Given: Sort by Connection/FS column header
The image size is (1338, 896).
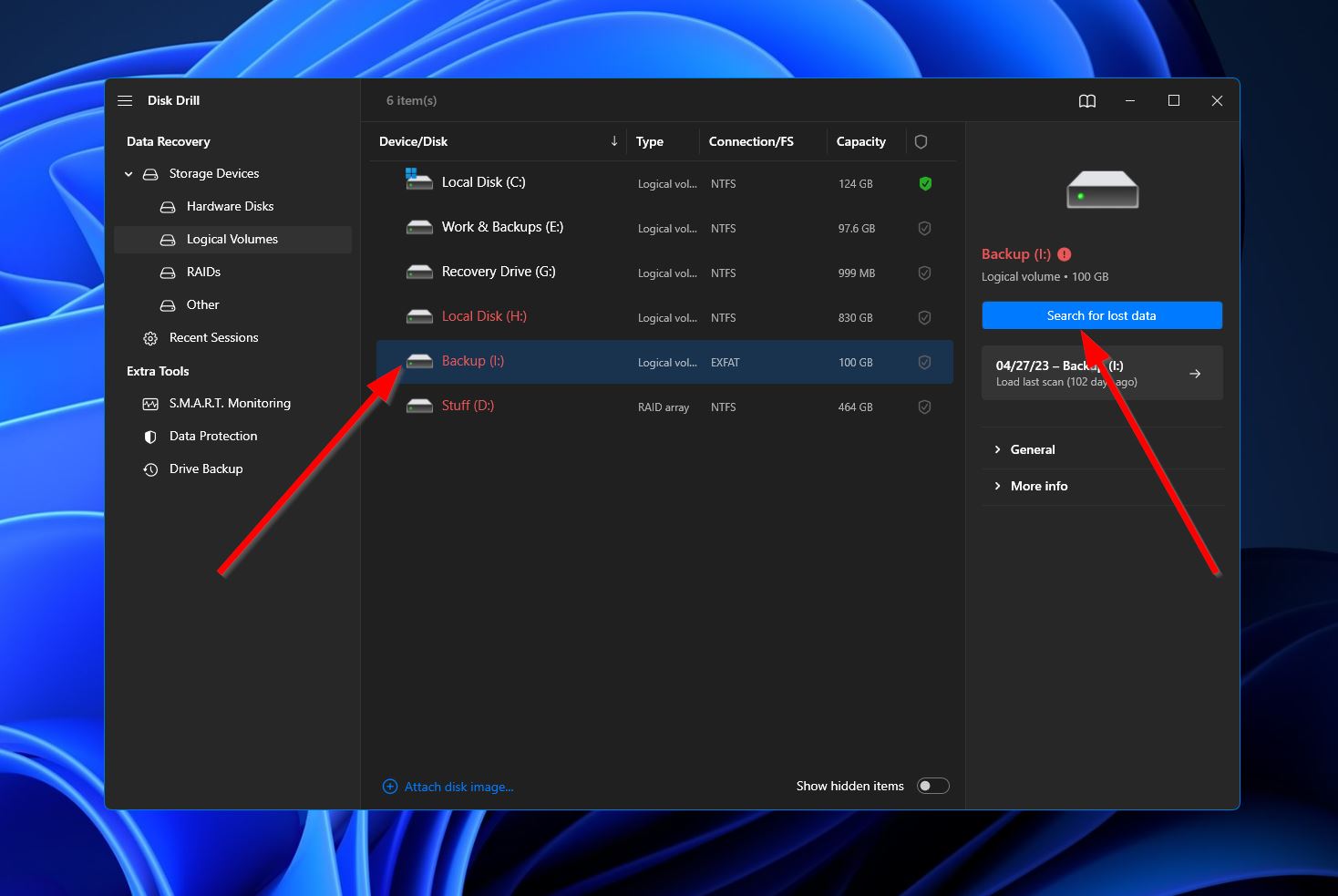Looking at the screenshot, I should tap(751, 141).
